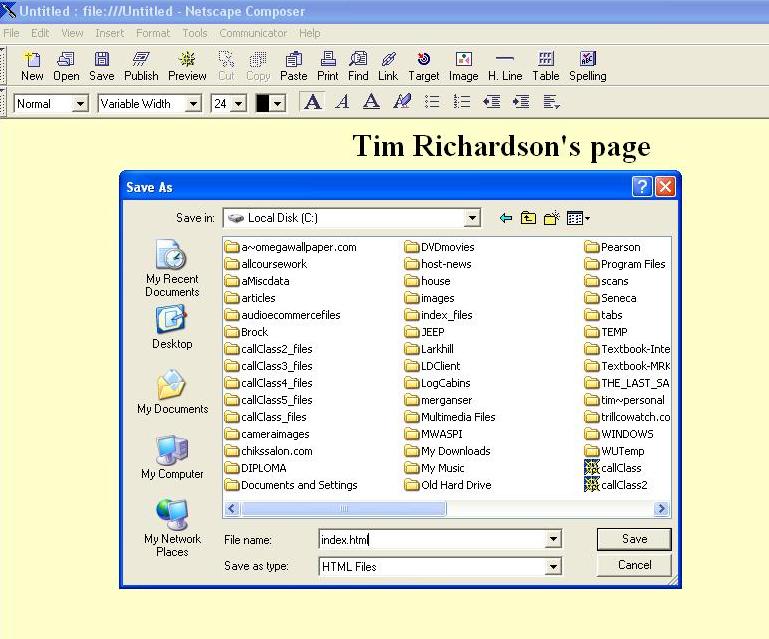Decrease indent of the paragraph
The height and width of the screenshot is (639, 769).
click(x=491, y=102)
